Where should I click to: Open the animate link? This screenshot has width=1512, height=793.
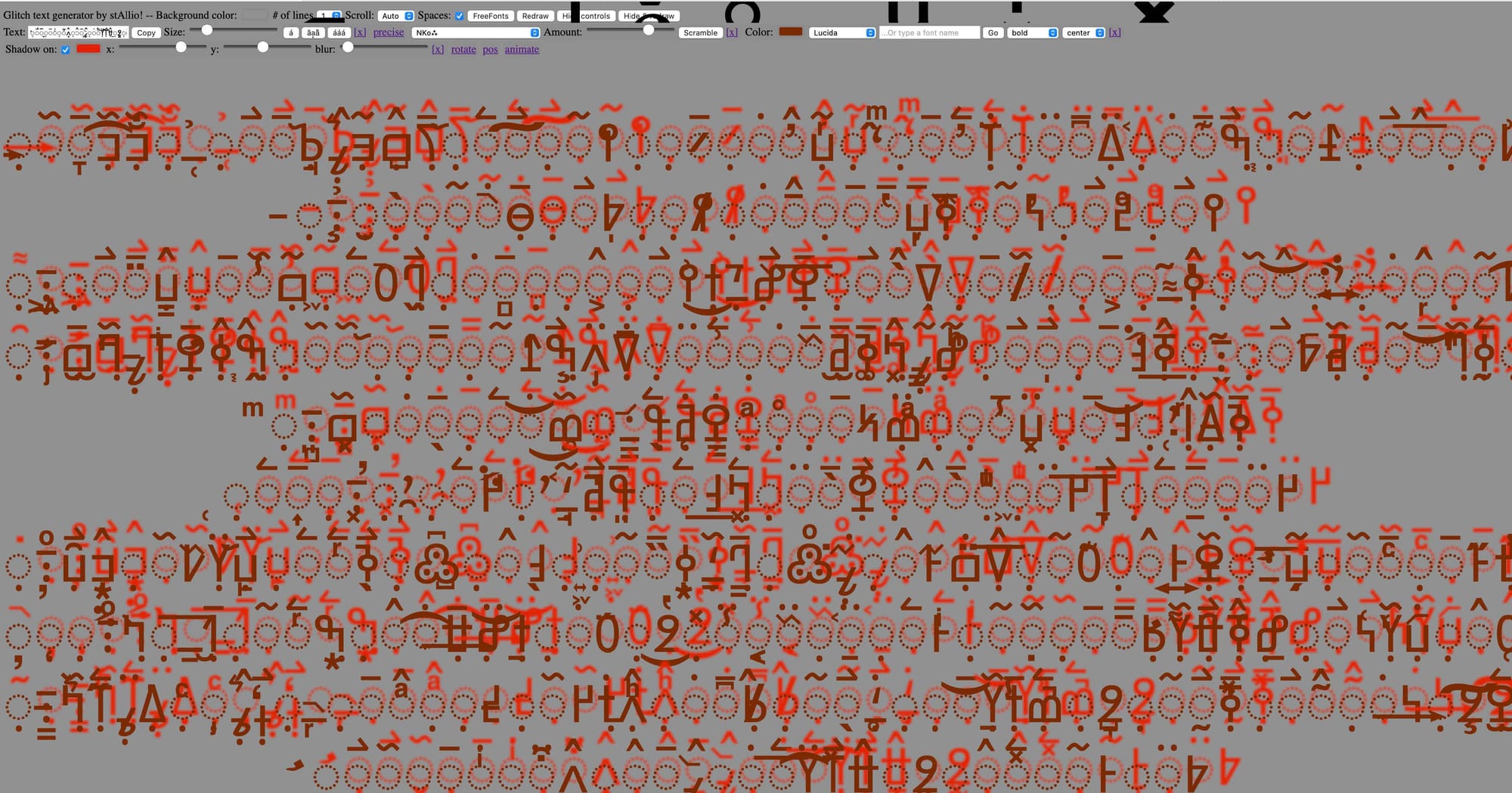click(522, 49)
